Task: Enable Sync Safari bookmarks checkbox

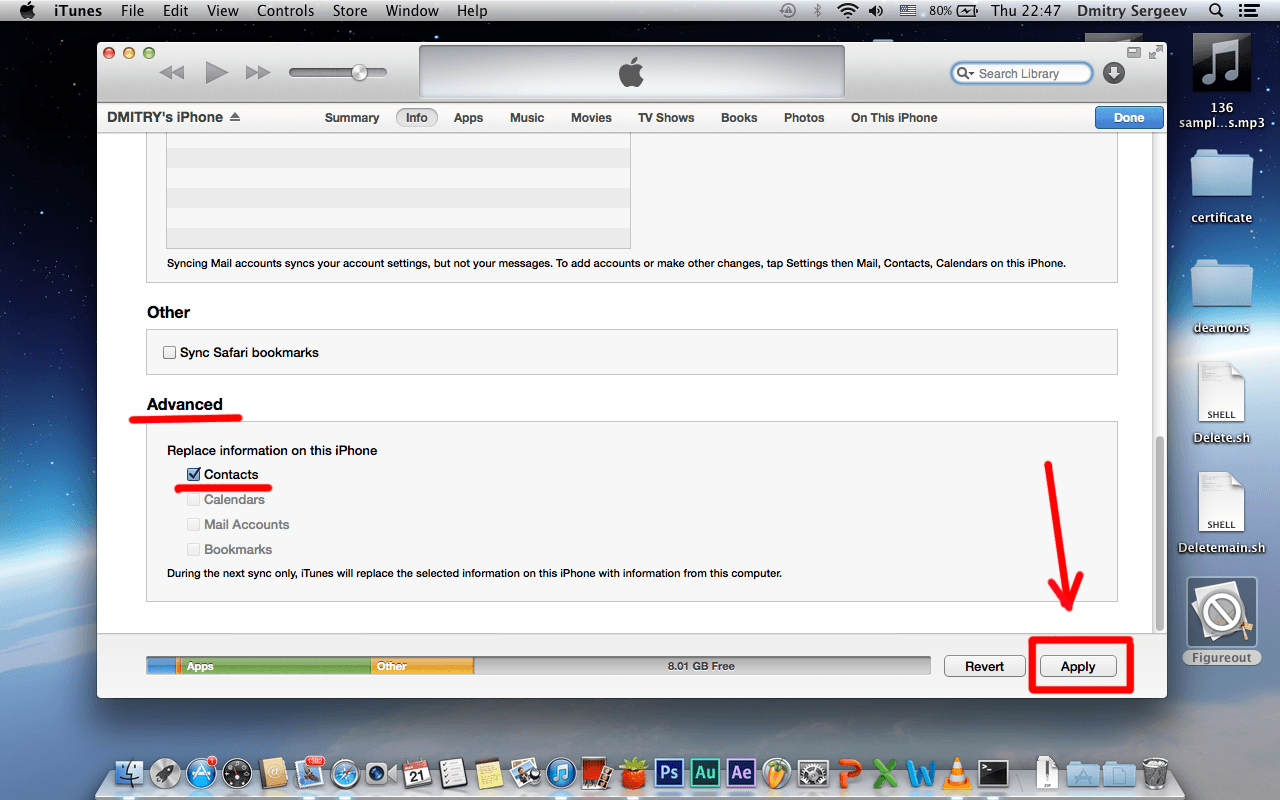Action: click(170, 353)
